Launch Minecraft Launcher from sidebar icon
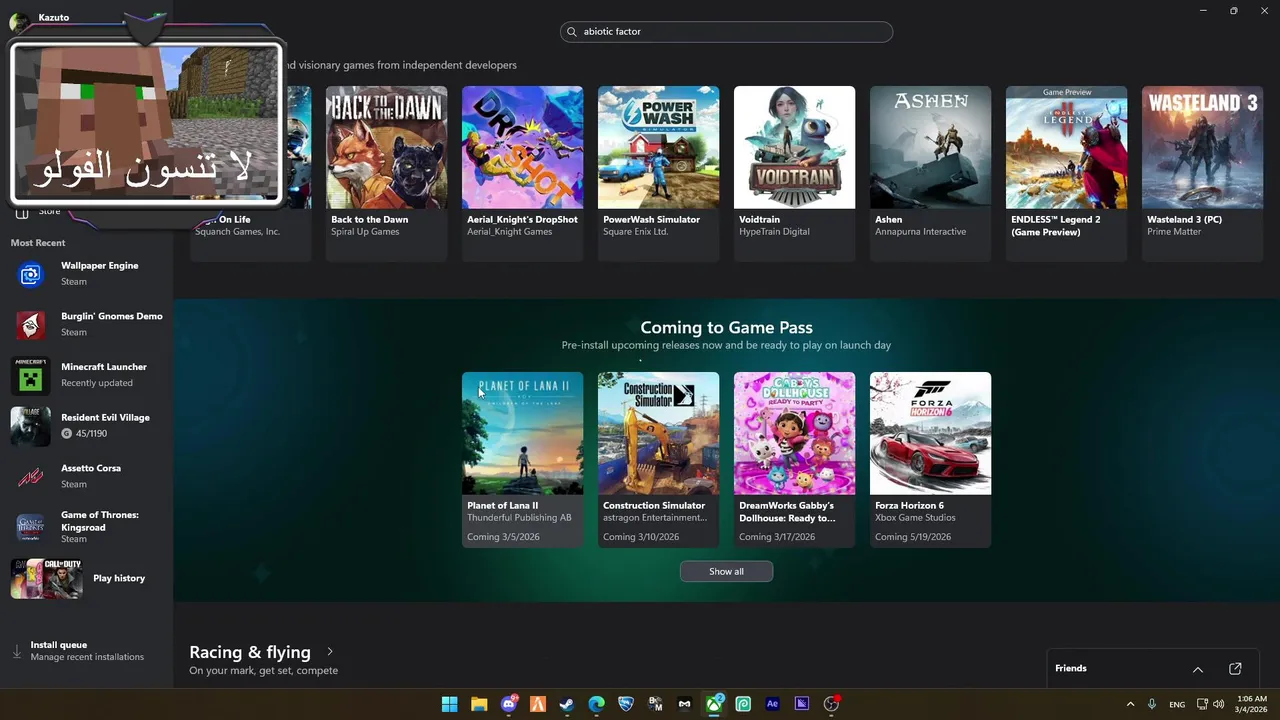Screen dimensions: 1280x720 (x=31, y=375)
